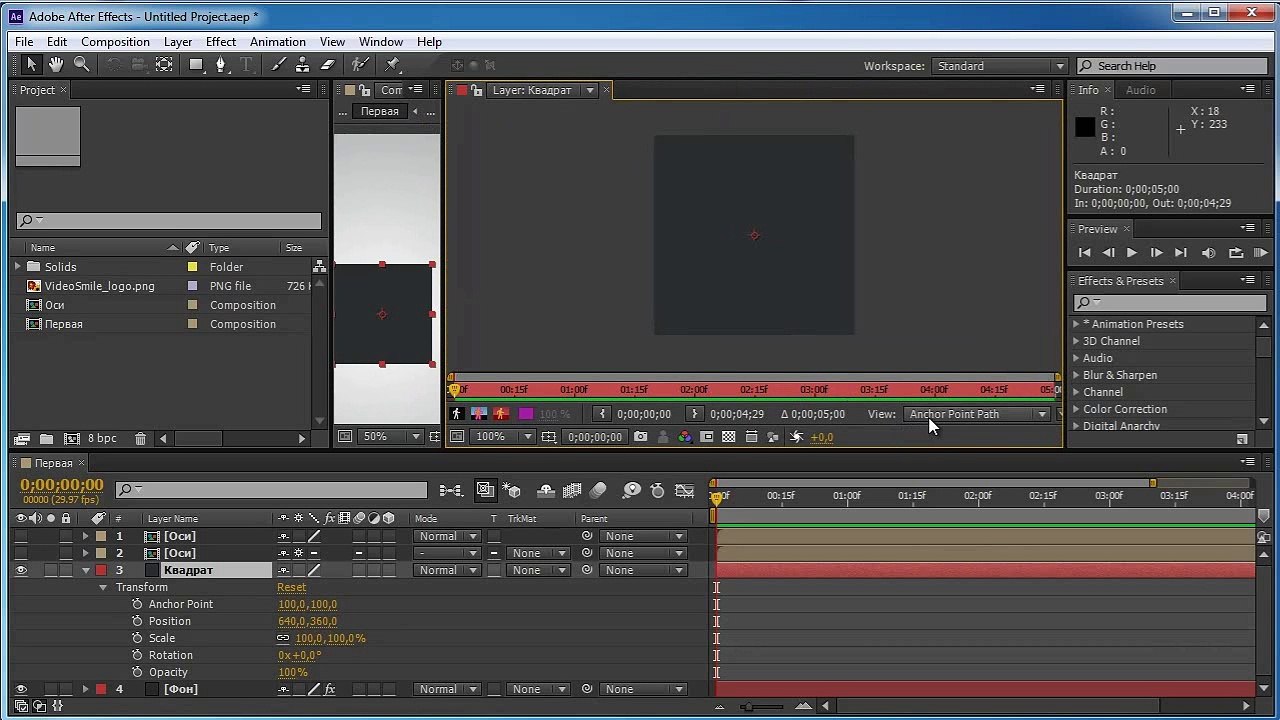Select the Rectangle shape tool
The width and height of the screenshot is (1280, 720).
point(197,65)
